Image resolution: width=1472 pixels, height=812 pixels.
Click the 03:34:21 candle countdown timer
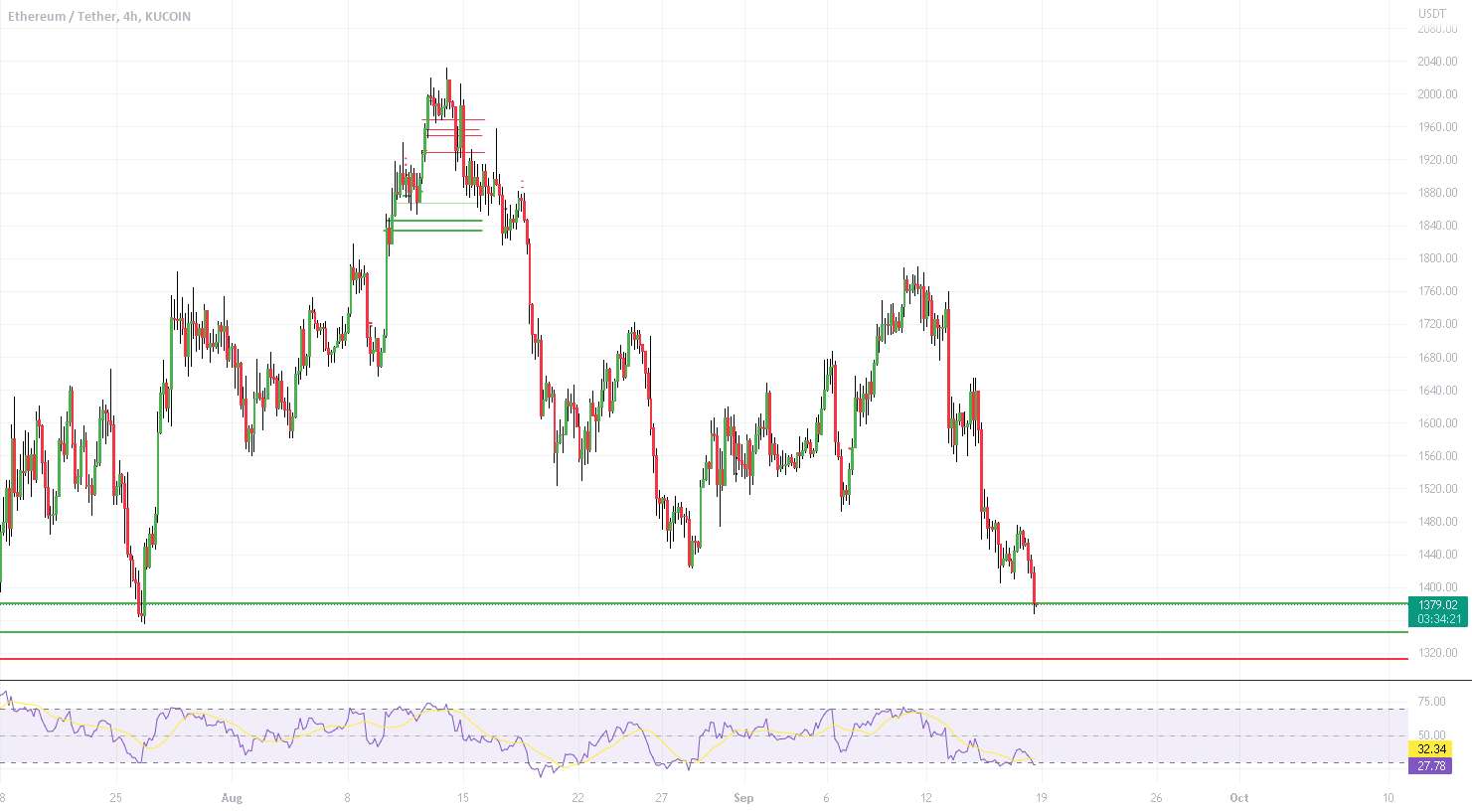[1438, 619]
